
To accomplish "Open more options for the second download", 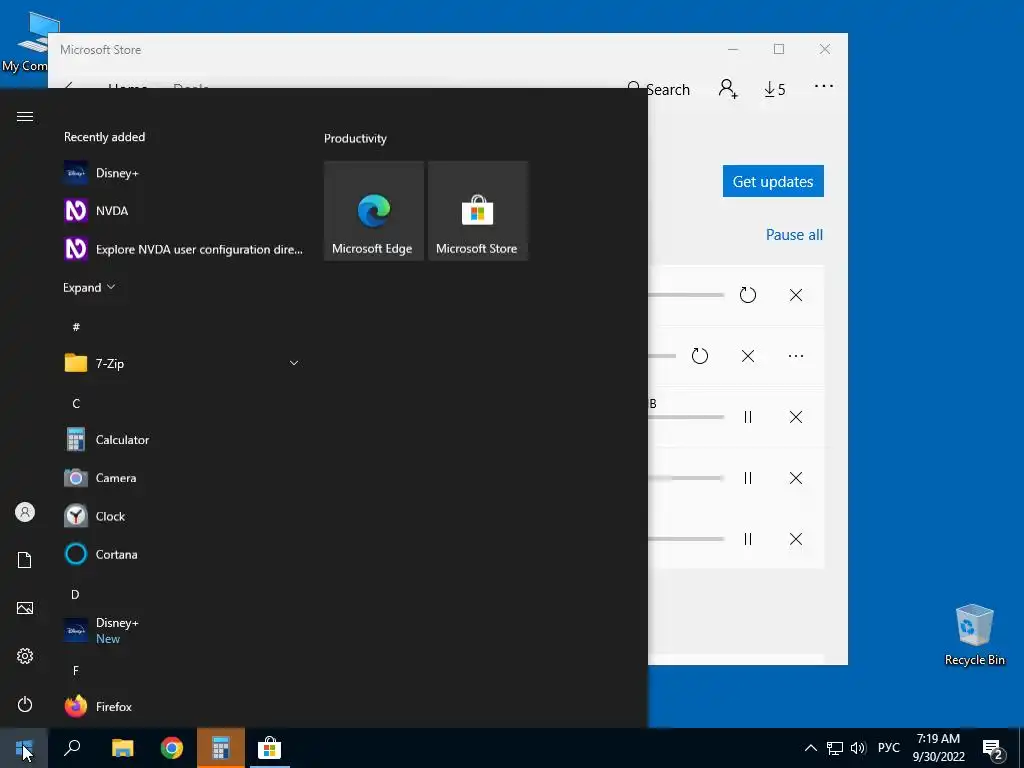I will click(x=795, y=356).
